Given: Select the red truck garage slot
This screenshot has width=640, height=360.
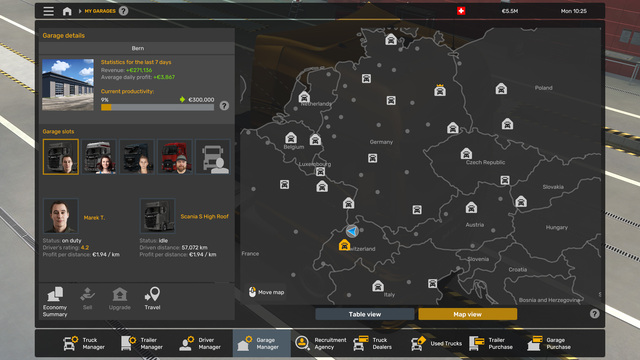Looking at the screenshot, I should tap(175, 157).
